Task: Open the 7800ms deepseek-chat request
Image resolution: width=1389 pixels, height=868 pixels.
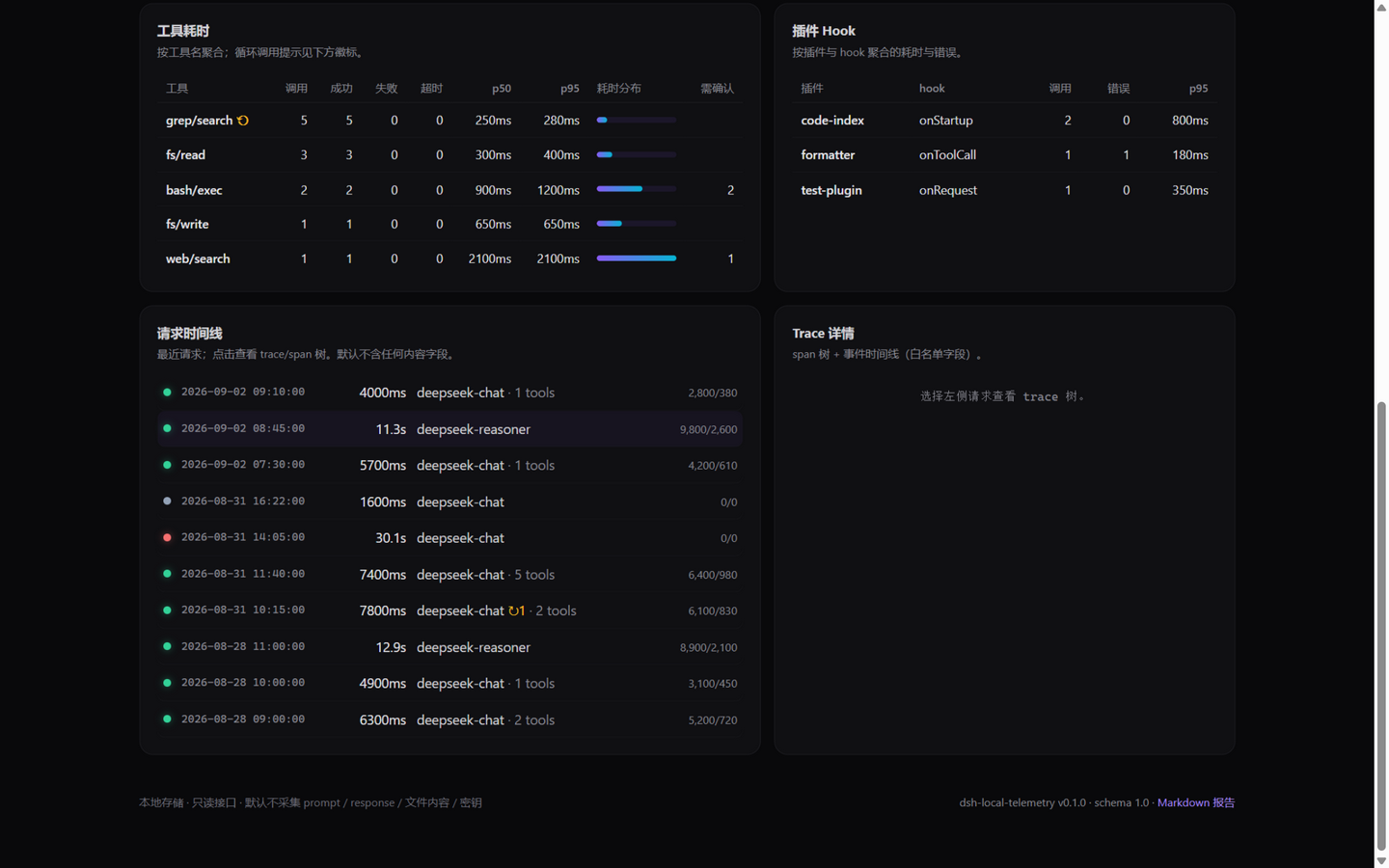Action: point(449,610)
